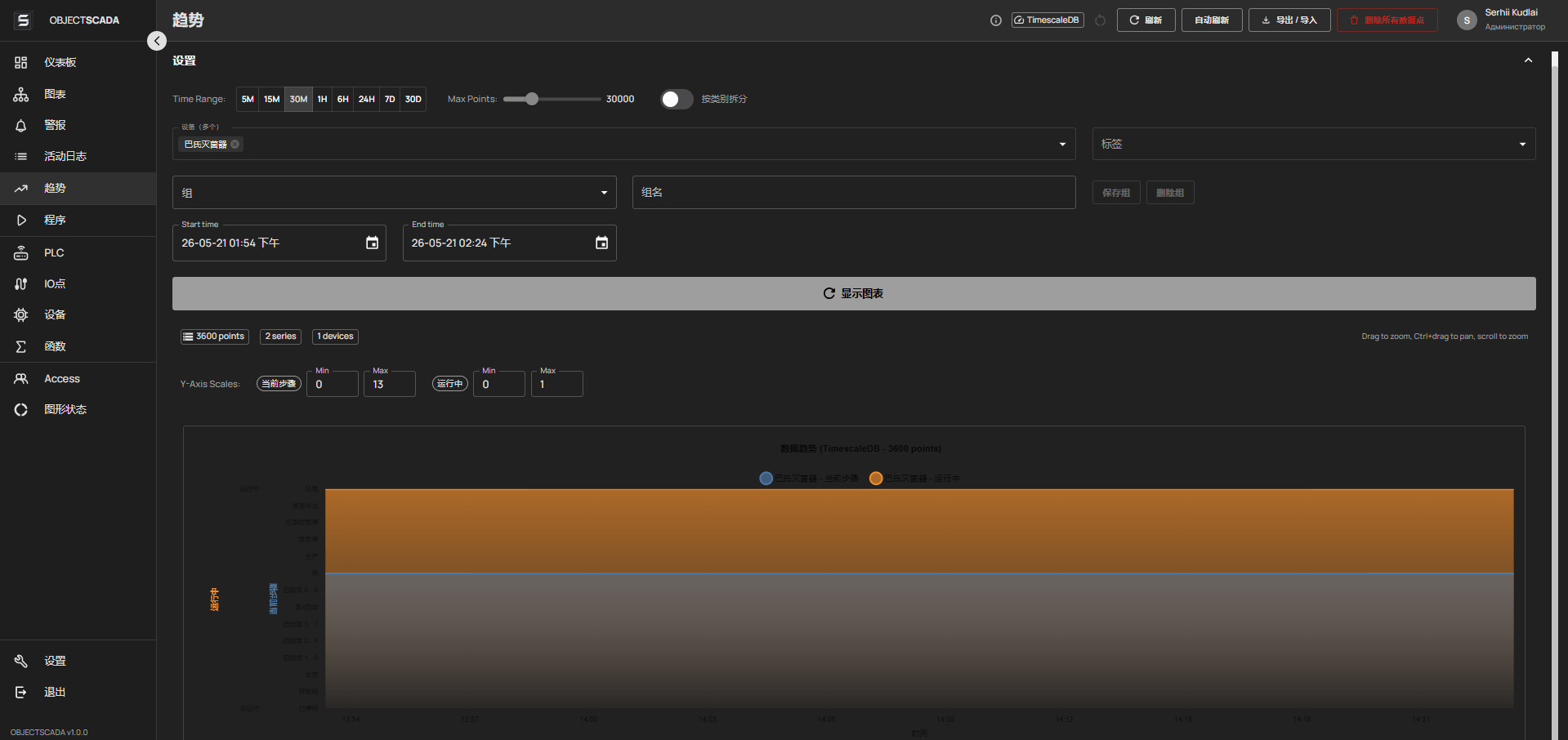Select the 30D time range
The height and width of the screenshot is (740, 1568).
pyautogui.click(x=413, y=100)
